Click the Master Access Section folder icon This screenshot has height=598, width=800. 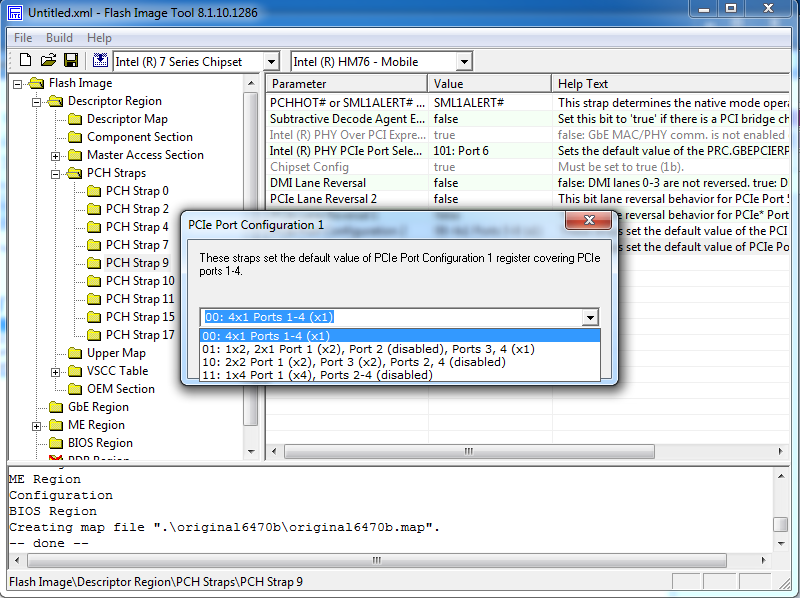point(75,155)
